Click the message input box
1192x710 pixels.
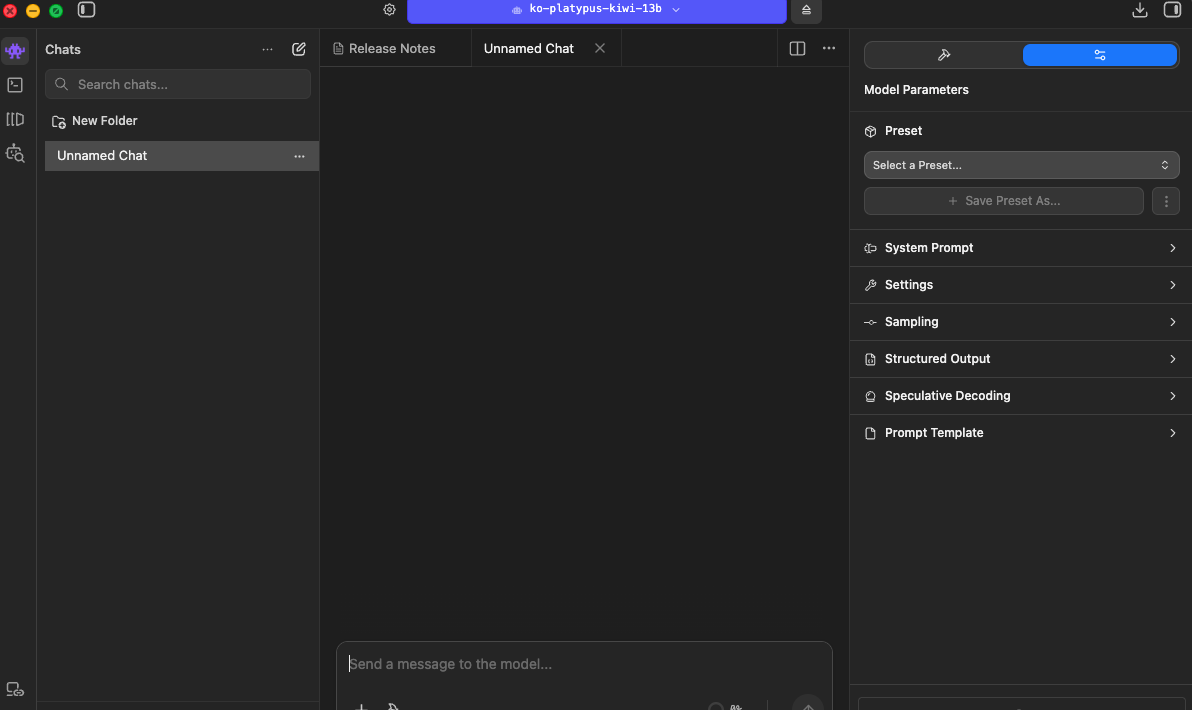pos(584,664)
